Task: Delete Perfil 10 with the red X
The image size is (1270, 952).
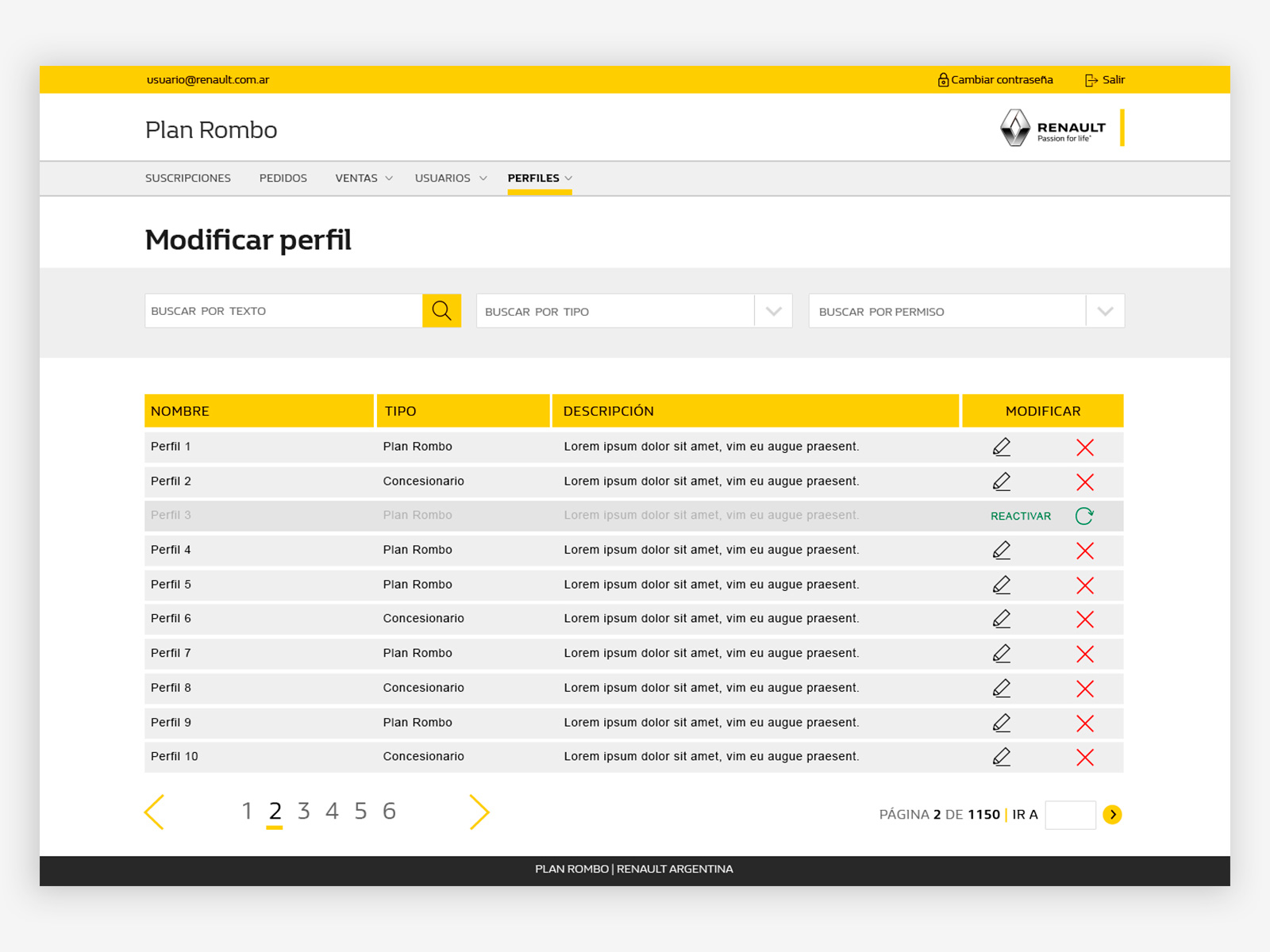Action: click(x=1085, y=758)
